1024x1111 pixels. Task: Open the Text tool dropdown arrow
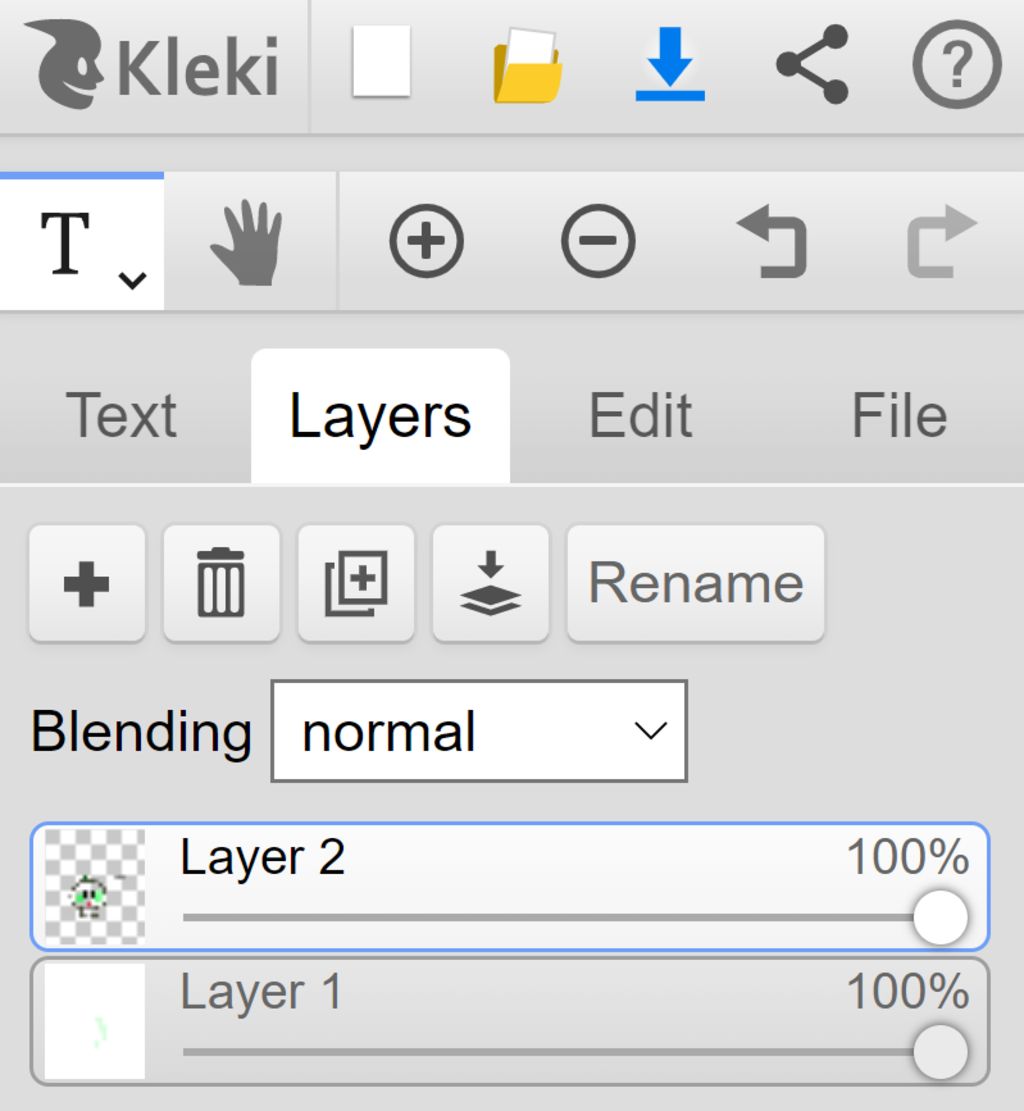tap(132, 280)
